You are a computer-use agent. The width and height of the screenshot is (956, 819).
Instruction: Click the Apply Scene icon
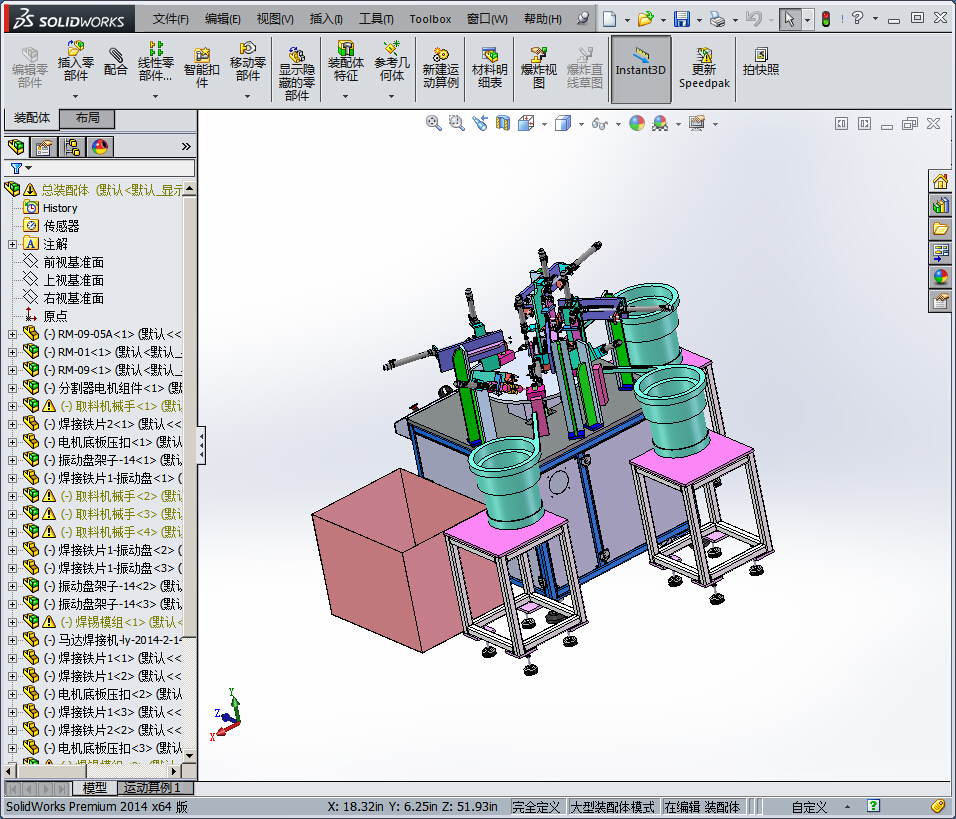[660, 124]
